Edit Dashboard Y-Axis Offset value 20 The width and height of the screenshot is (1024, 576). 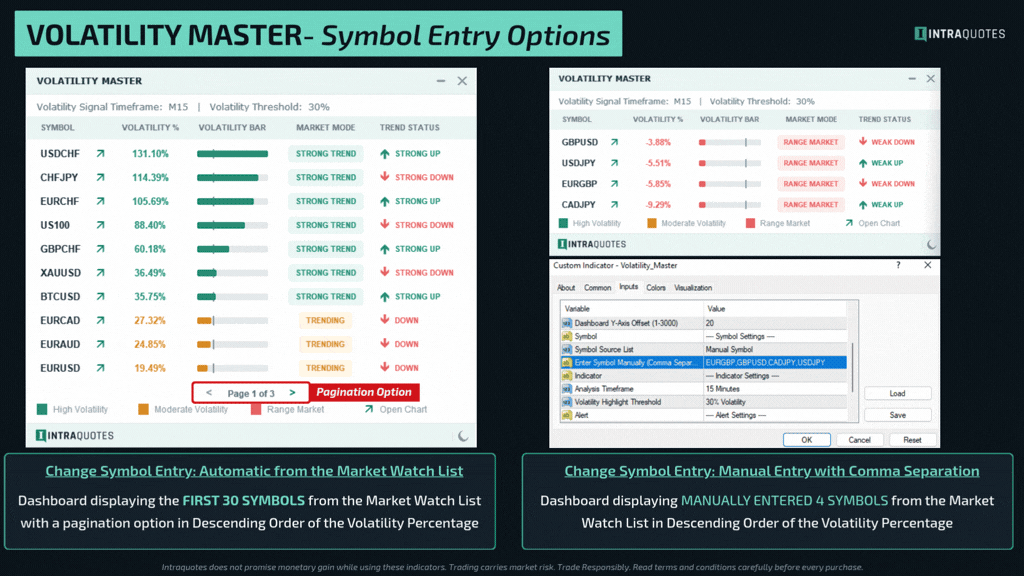(775, 323)
